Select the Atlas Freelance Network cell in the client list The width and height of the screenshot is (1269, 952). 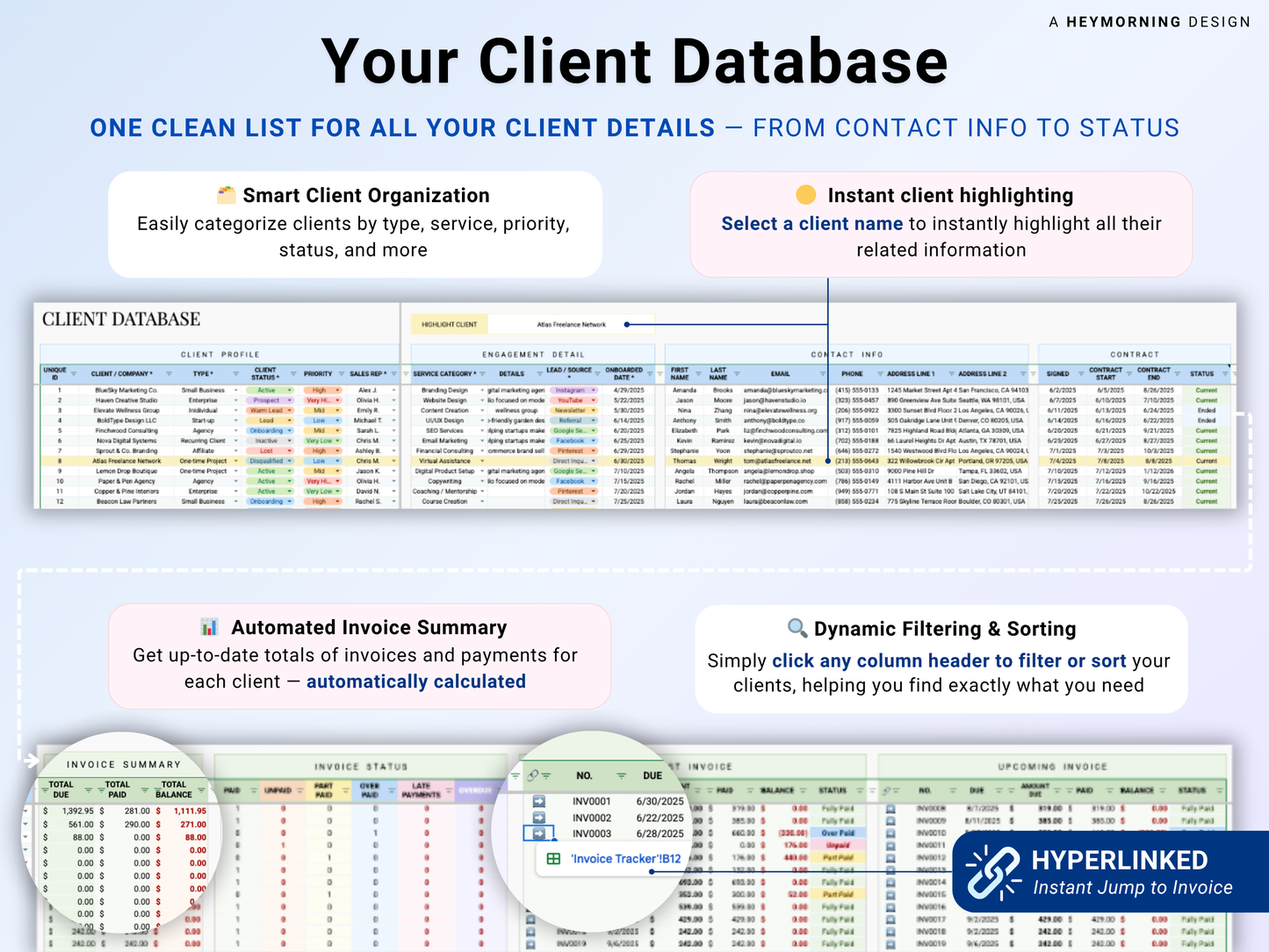coord(126,461)
